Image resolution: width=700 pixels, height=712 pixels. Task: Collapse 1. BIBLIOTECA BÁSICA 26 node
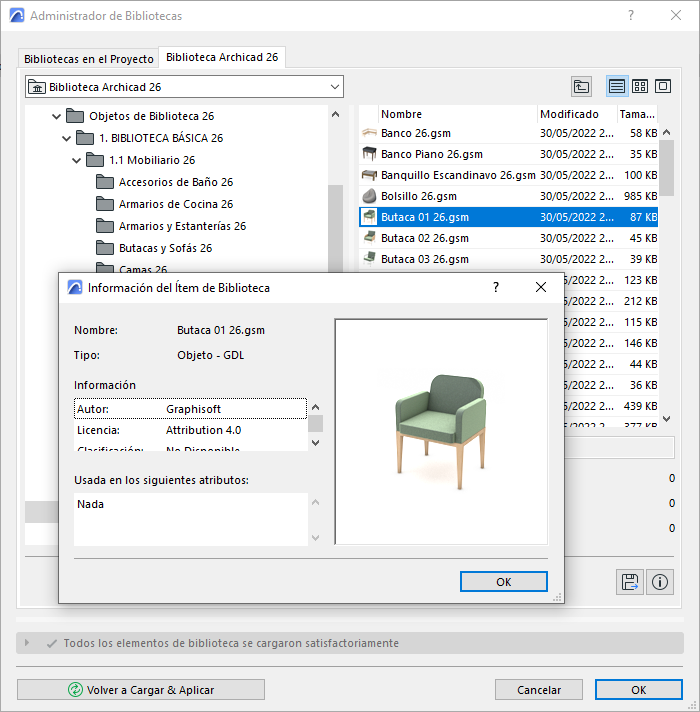coord(66,138)
